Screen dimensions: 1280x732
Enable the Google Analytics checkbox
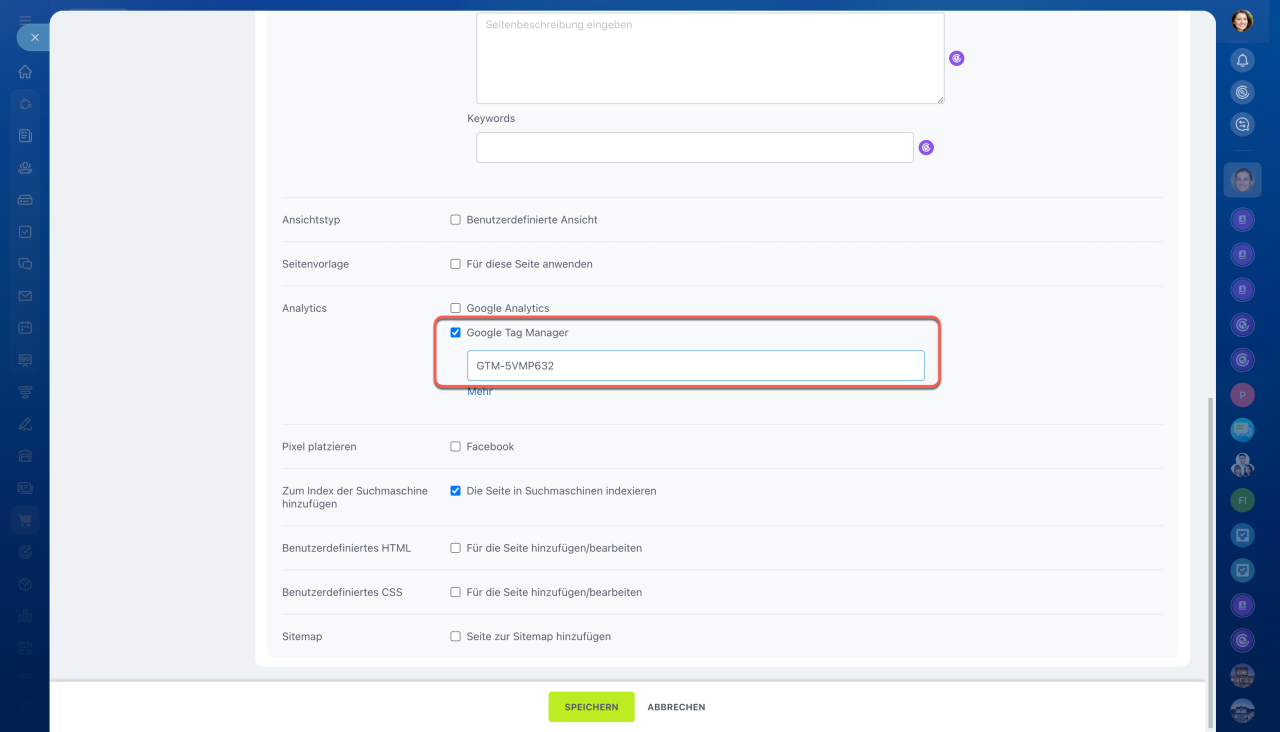456,308
